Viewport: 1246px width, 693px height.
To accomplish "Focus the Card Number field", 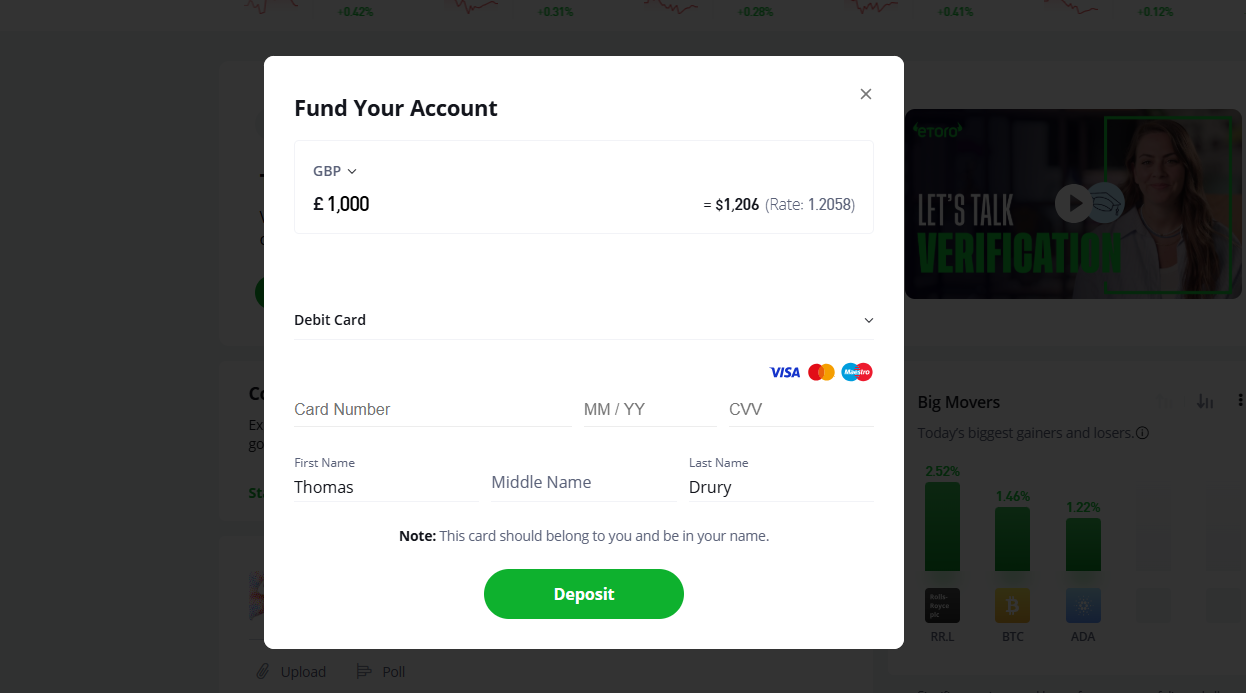I will (432, 409).
